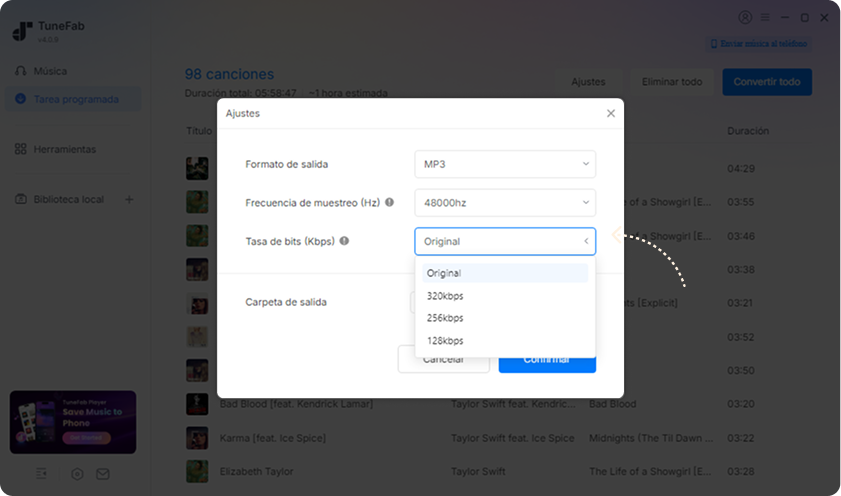Open the Formato de salida dropdown
The image size is (841, 496).
click(505, 164)
